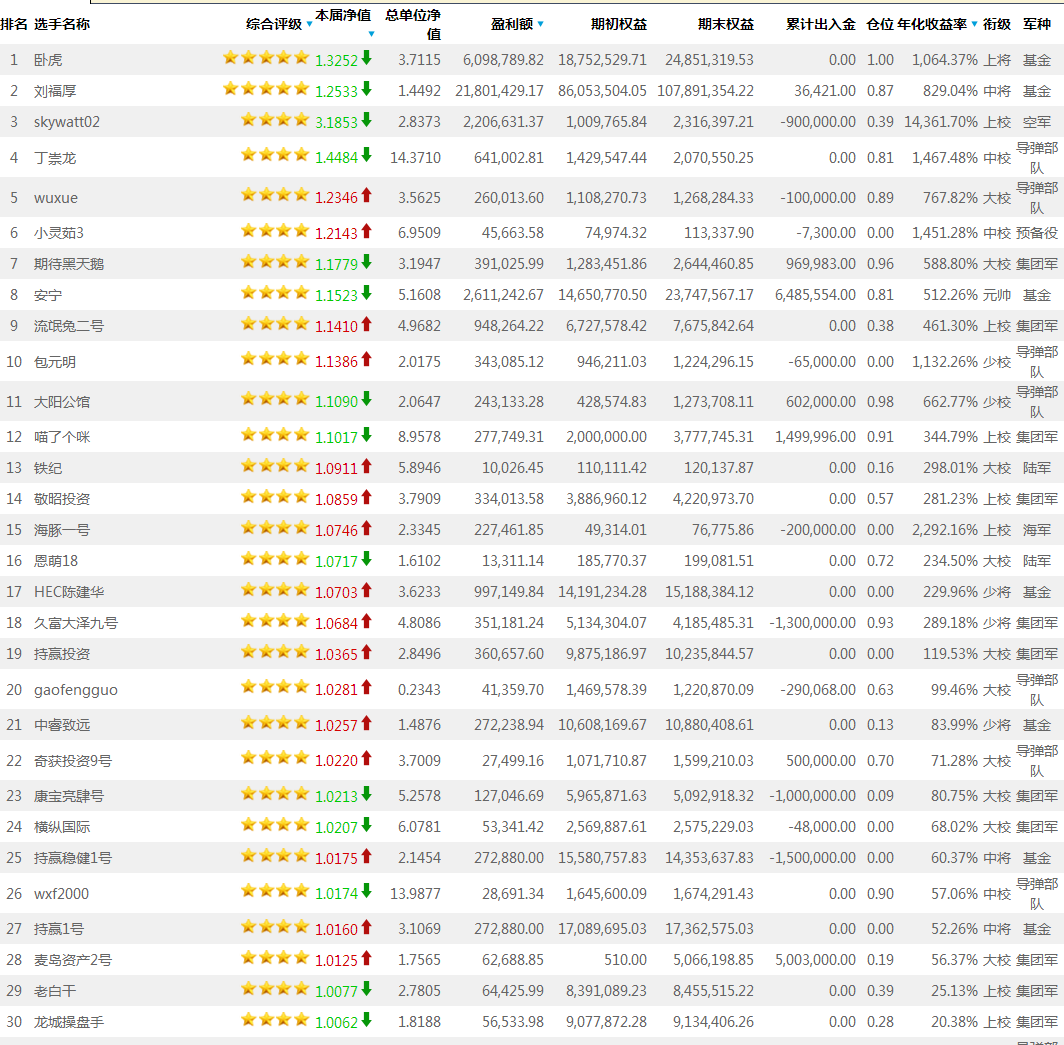Click green down arrow in 恩萌18 row
The width and height of the screenshot is (1064, 1045).
pos(366,558)
